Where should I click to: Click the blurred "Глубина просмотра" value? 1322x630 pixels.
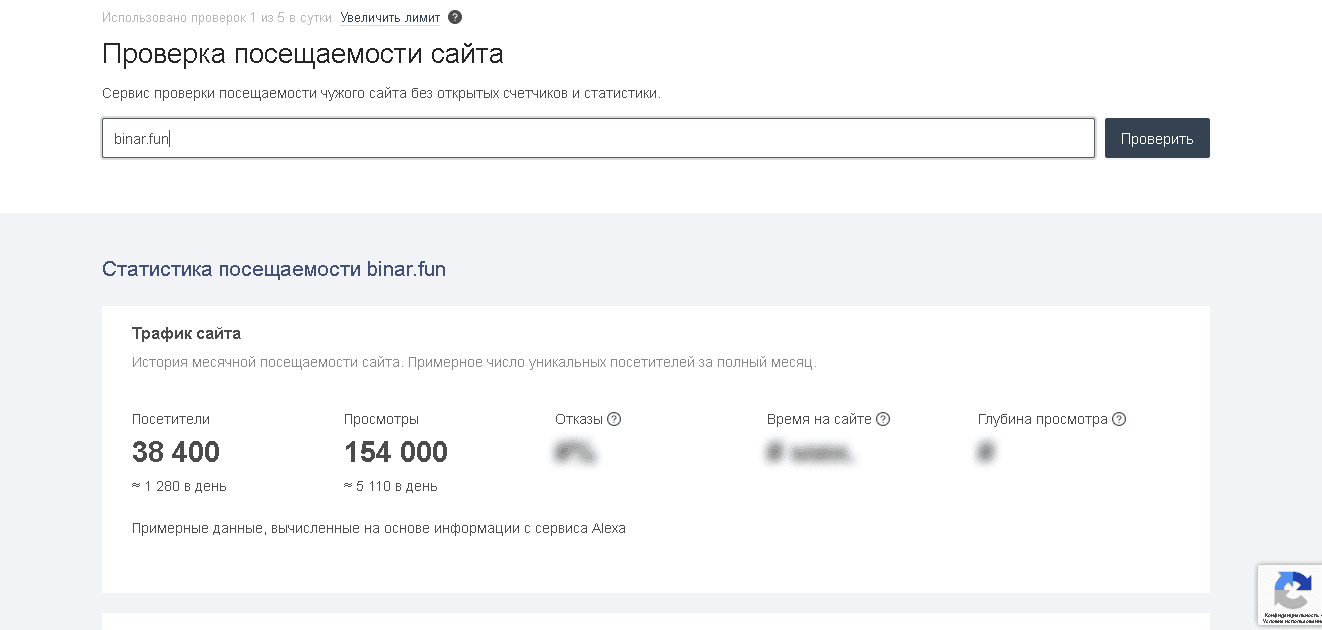[x=986, y=453]
